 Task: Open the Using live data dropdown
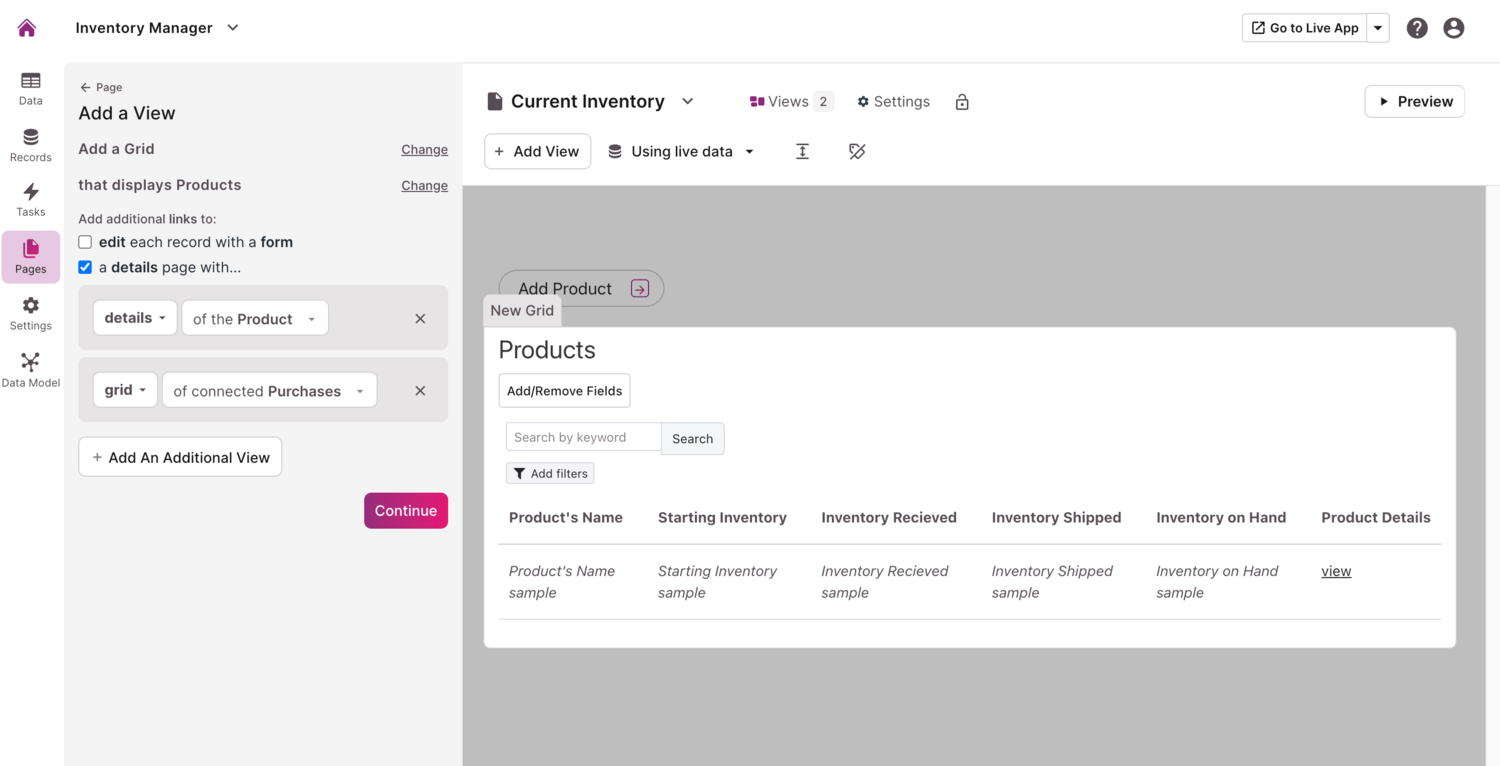click(680, 151)
